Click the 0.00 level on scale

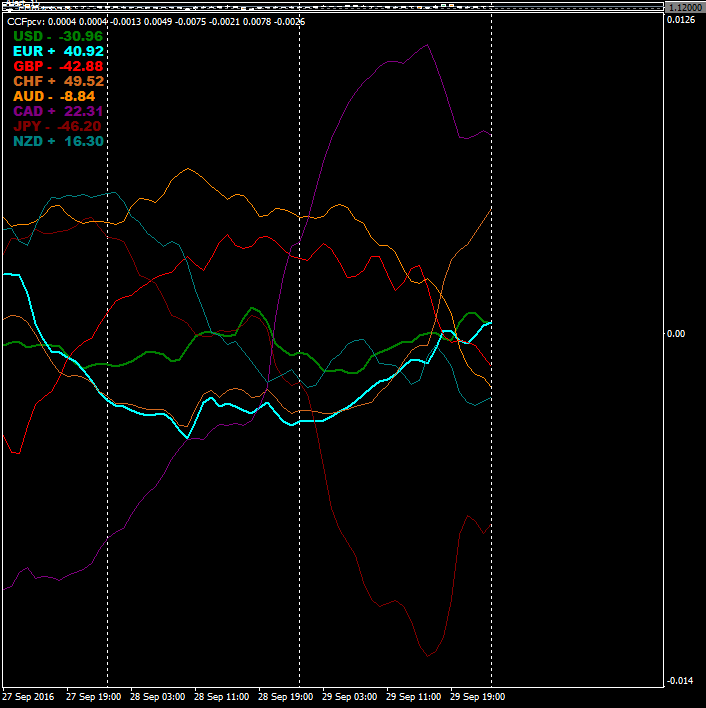677,334
